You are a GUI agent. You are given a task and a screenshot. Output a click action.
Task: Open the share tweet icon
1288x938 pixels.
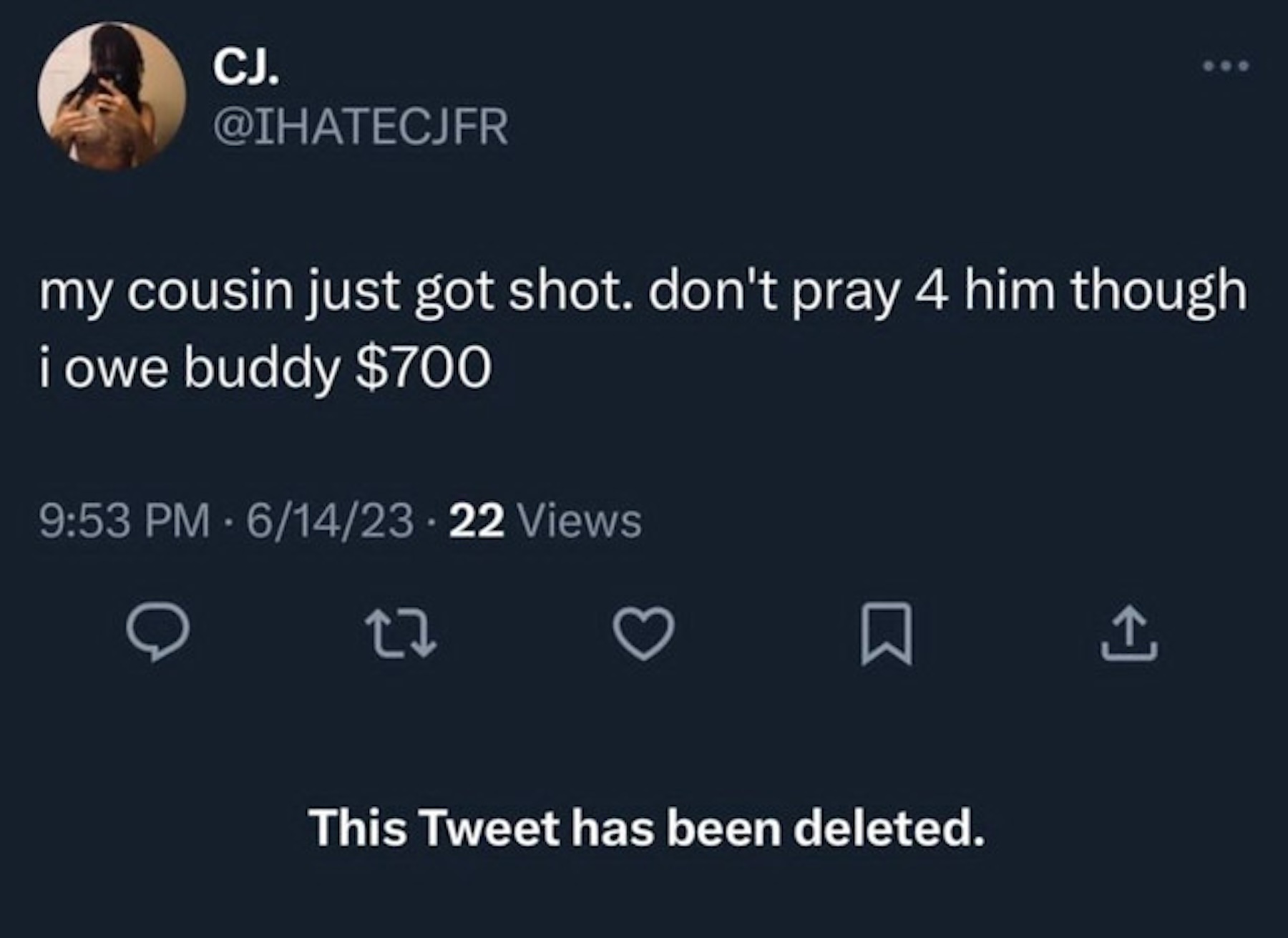(x=1129, y=633)
